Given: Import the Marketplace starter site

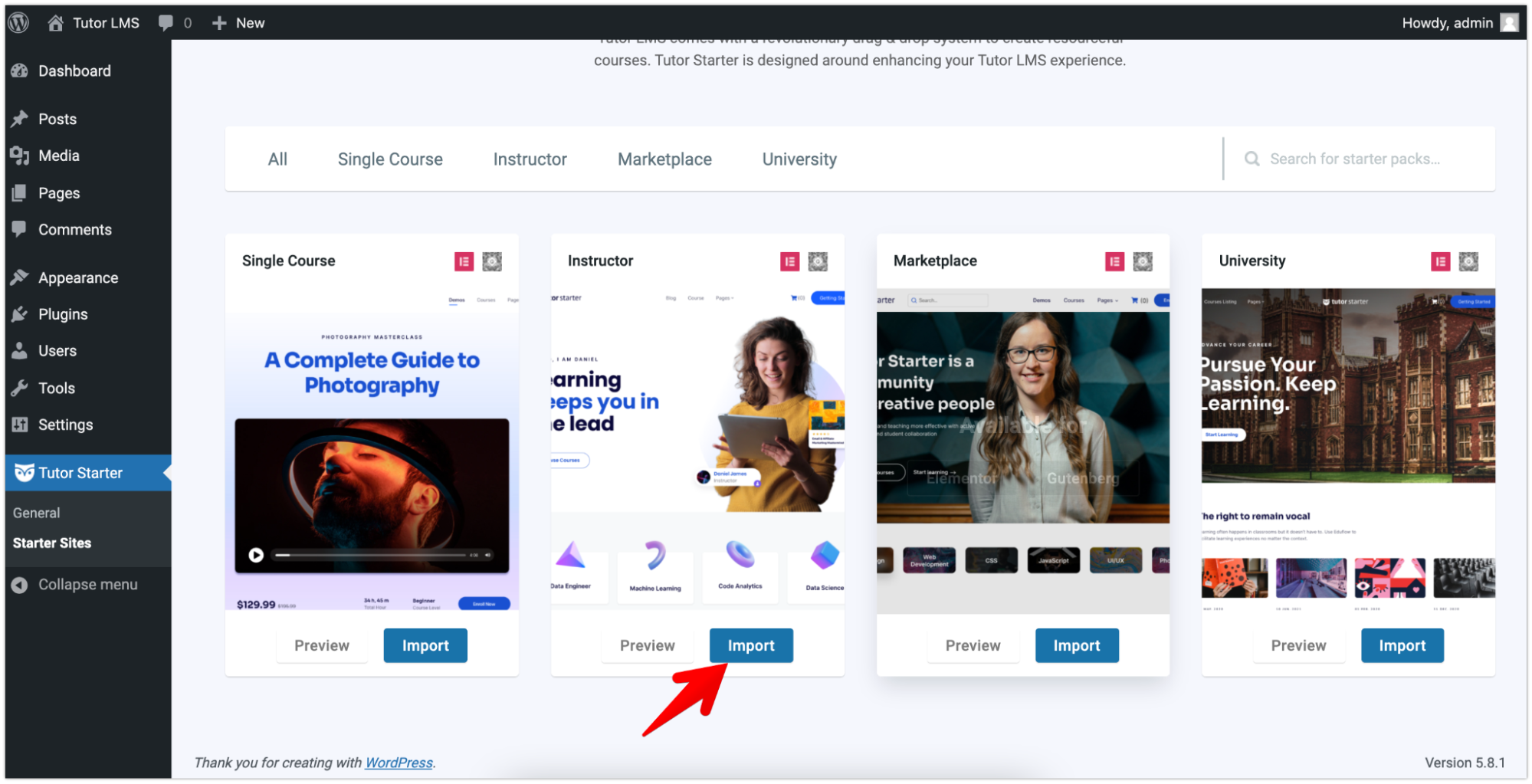Looking at the screenshot, I should (x=1077, y=645).
